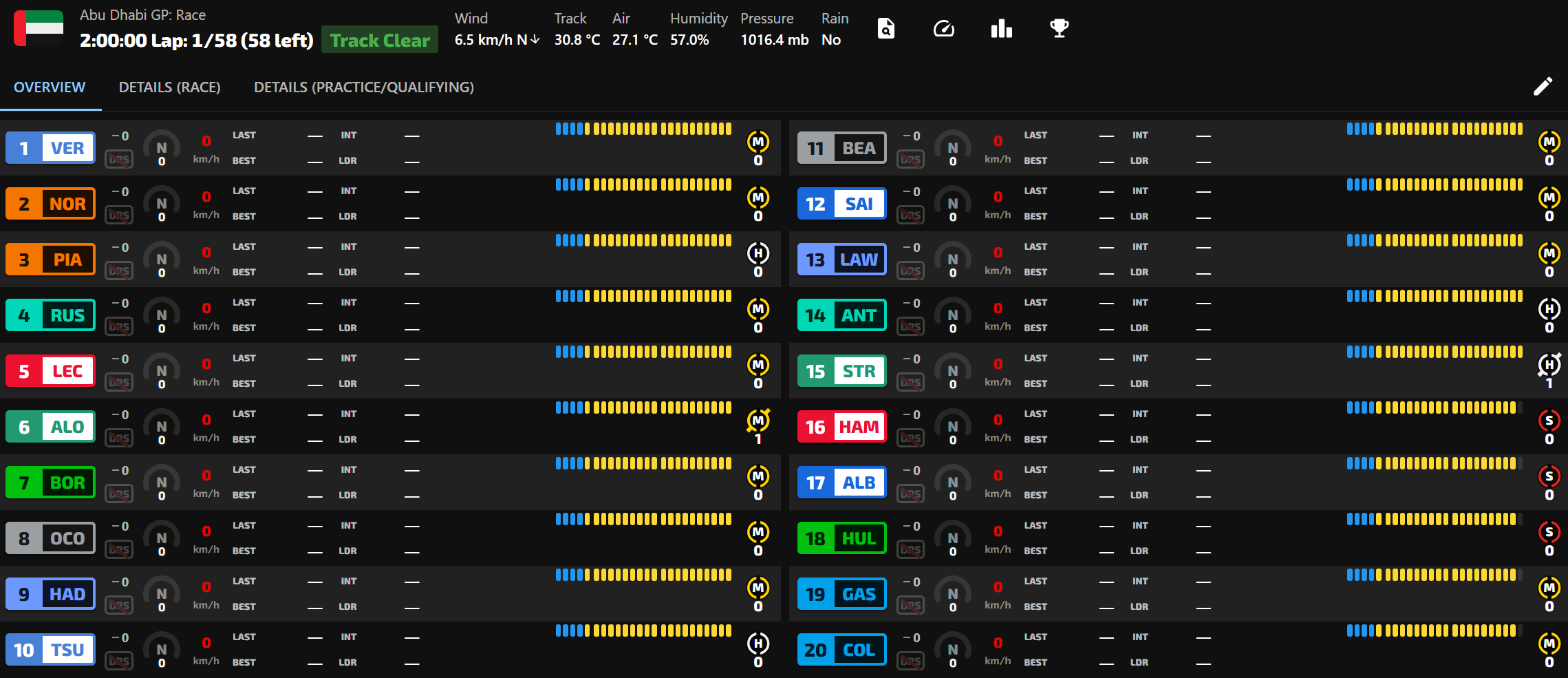Click the trophy standings icon
Viewport: 1568px width, 678px height.
click(1059, 29)
